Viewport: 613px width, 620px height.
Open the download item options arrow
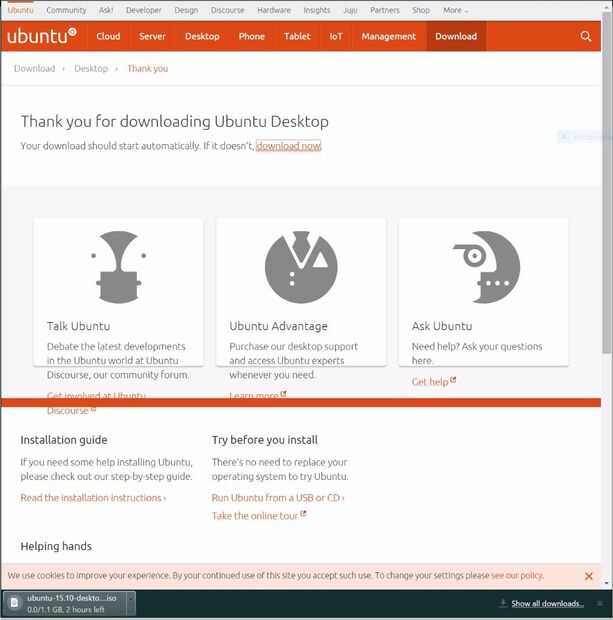coord(131,603)
